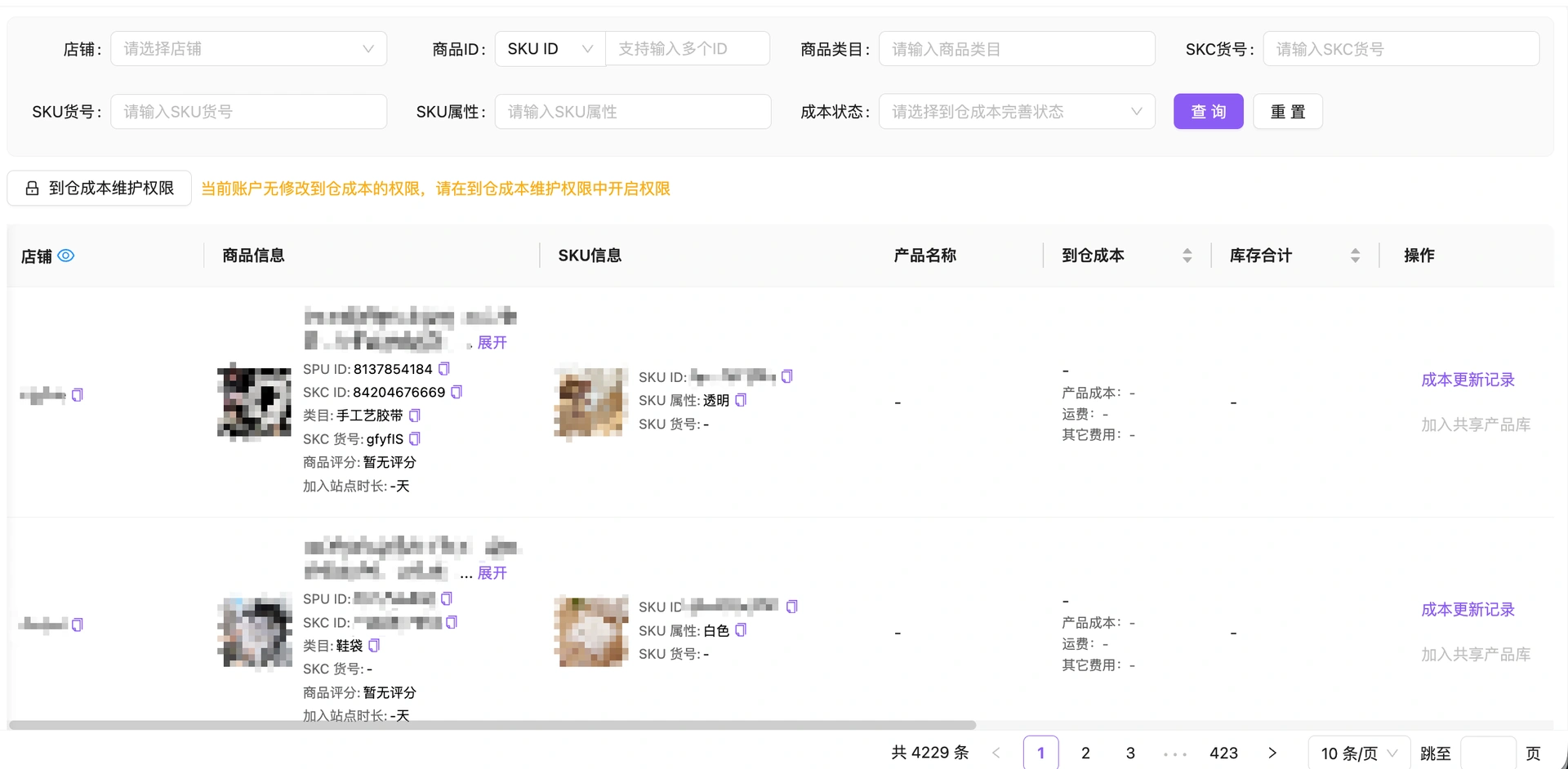Open the SKU ID type dropdown
The width and height of the screenshot is (1568, 769).
550,49
